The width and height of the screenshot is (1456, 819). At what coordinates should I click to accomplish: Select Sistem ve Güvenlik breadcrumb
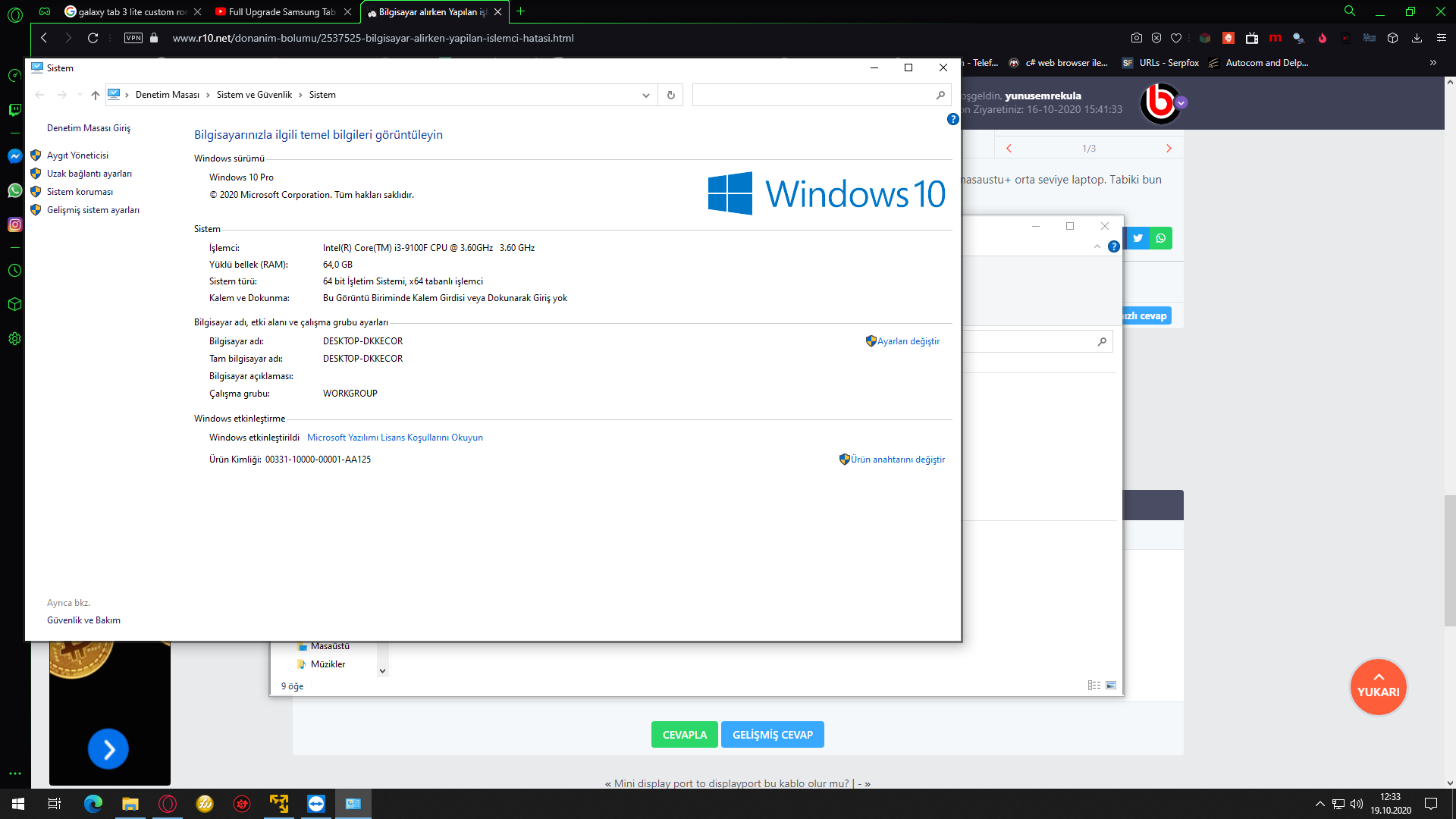tap(254, 95)
